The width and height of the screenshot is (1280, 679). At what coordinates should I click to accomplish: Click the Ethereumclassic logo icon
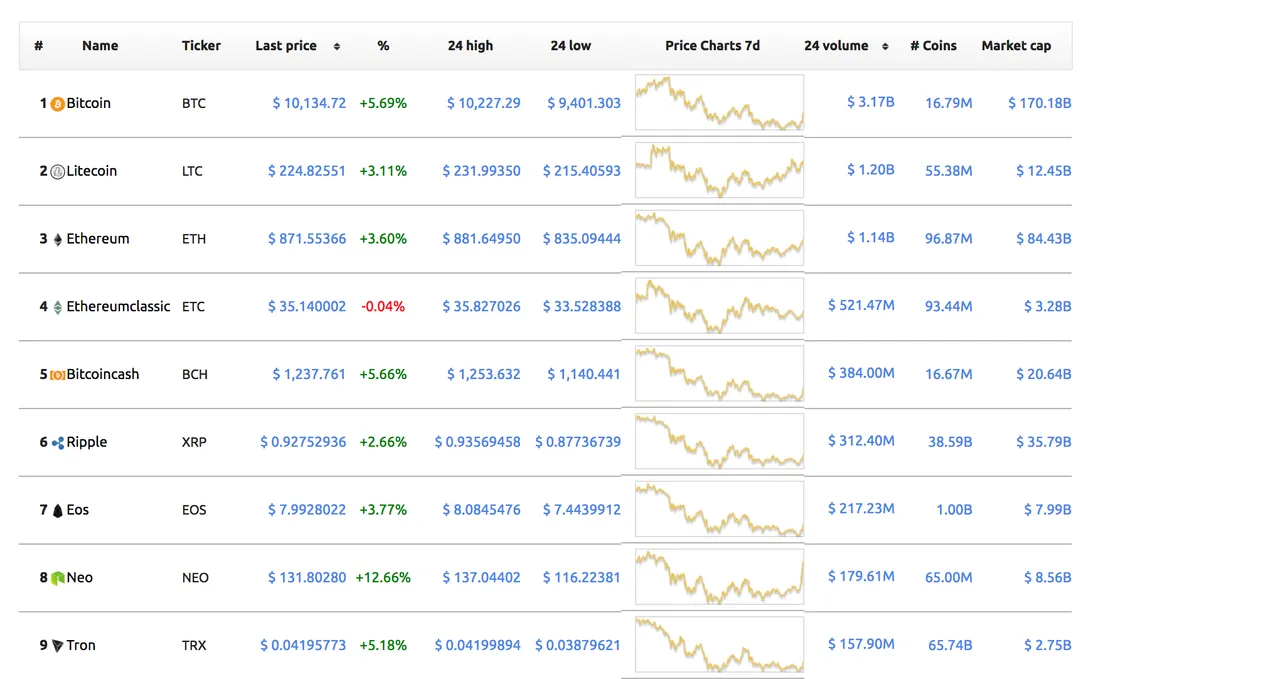click(x=57, y=307)
